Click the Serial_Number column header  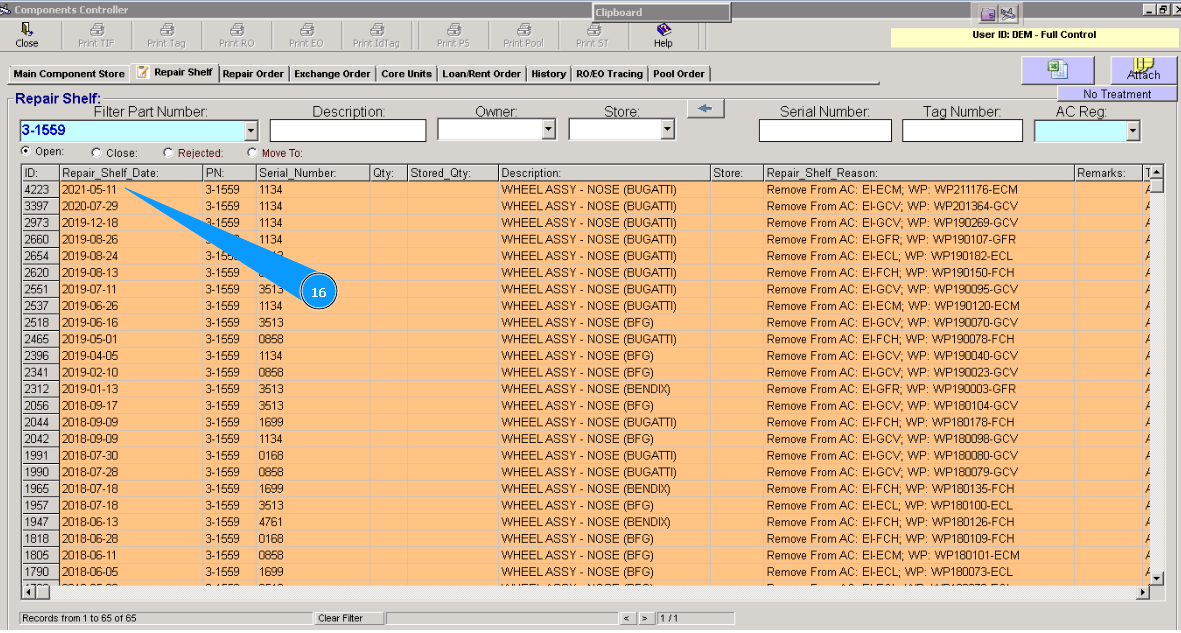(x=313, y=173)
